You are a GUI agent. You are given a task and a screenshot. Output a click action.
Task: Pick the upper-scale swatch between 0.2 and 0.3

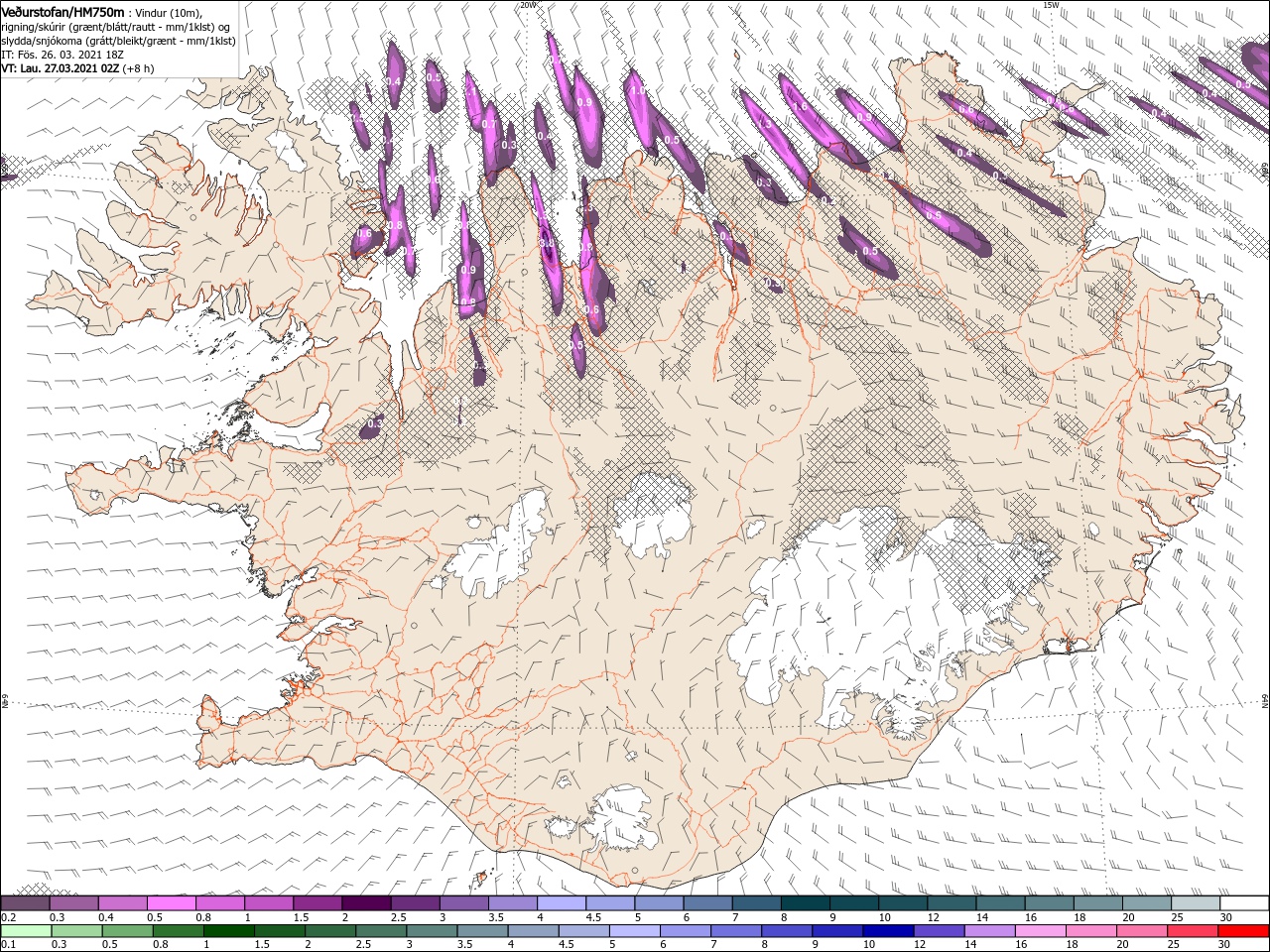(x=24, y=903)
